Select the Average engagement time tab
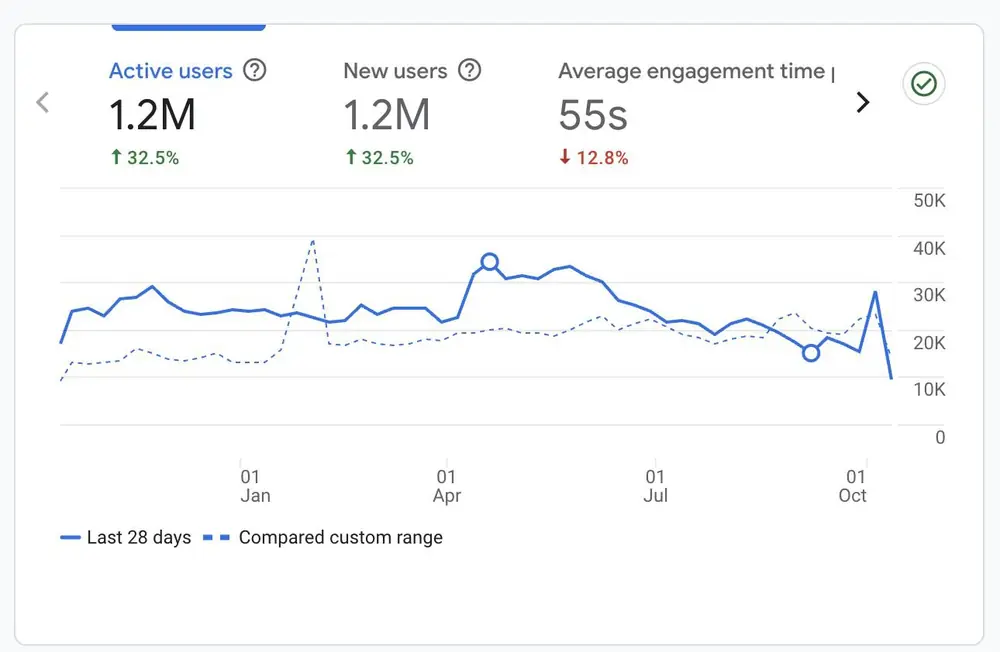 [x=696, y=114]
